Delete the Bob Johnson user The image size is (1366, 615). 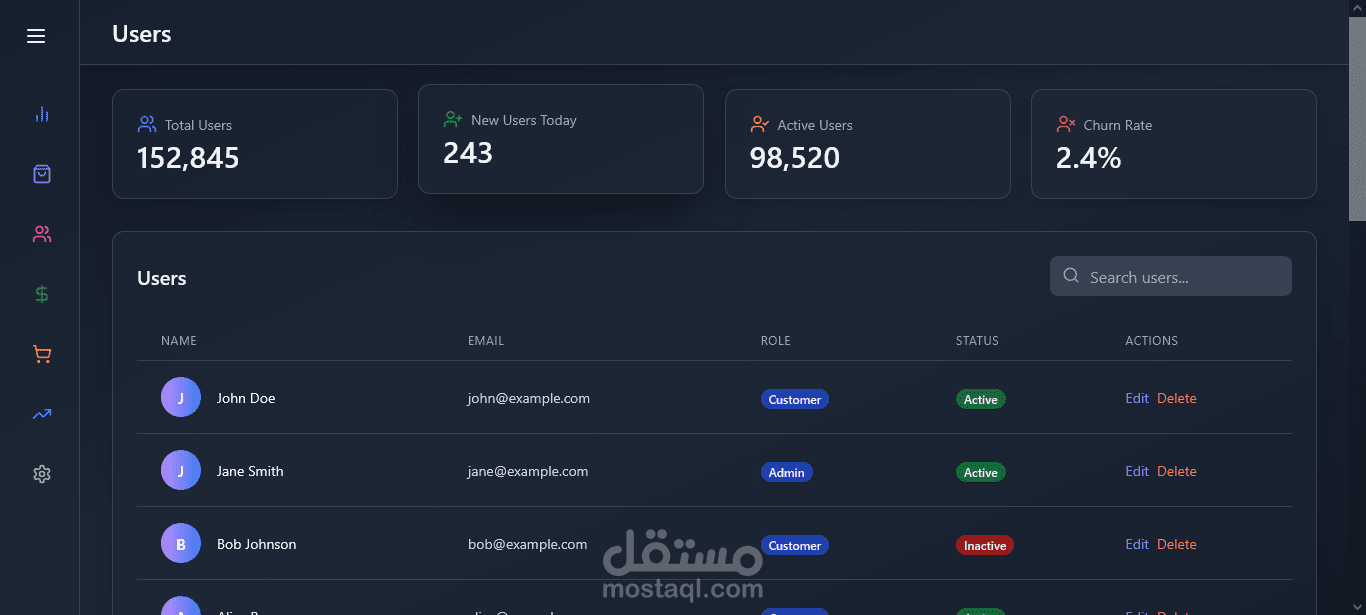click(x=1177, y=544)
